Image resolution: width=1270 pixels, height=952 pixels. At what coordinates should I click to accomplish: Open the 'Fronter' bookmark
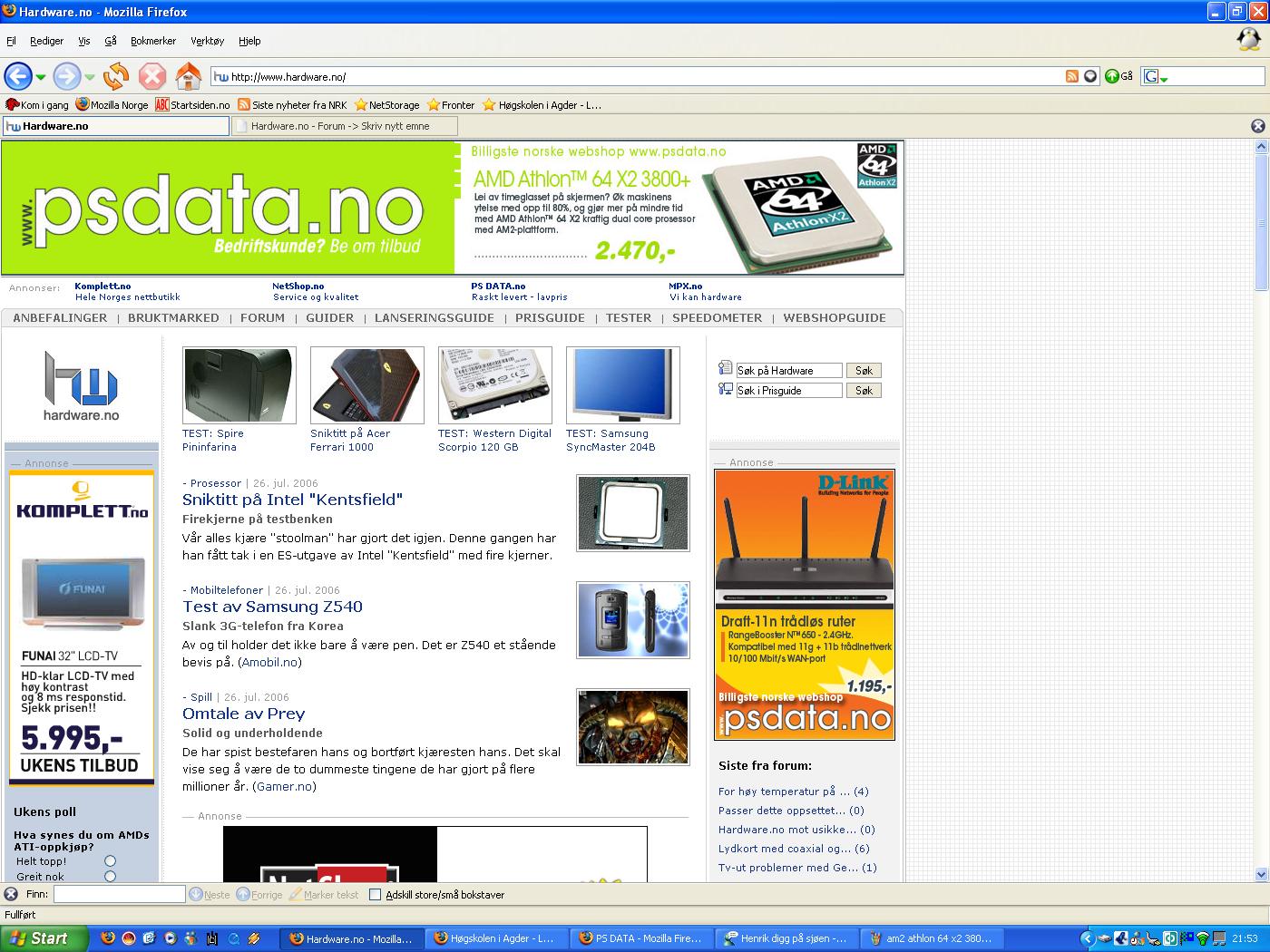pos(451,104)
